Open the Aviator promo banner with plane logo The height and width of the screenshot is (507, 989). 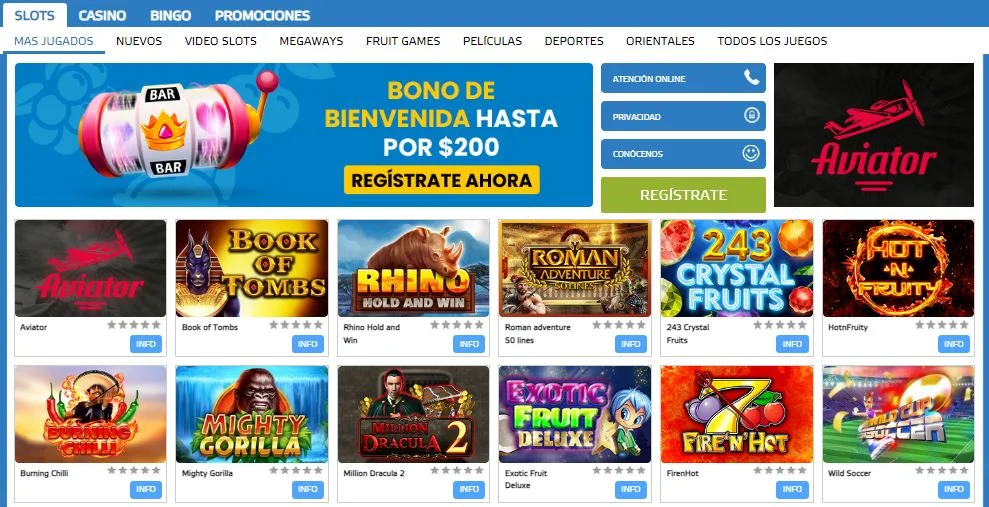pyautogui.click(x=874, y=135)
